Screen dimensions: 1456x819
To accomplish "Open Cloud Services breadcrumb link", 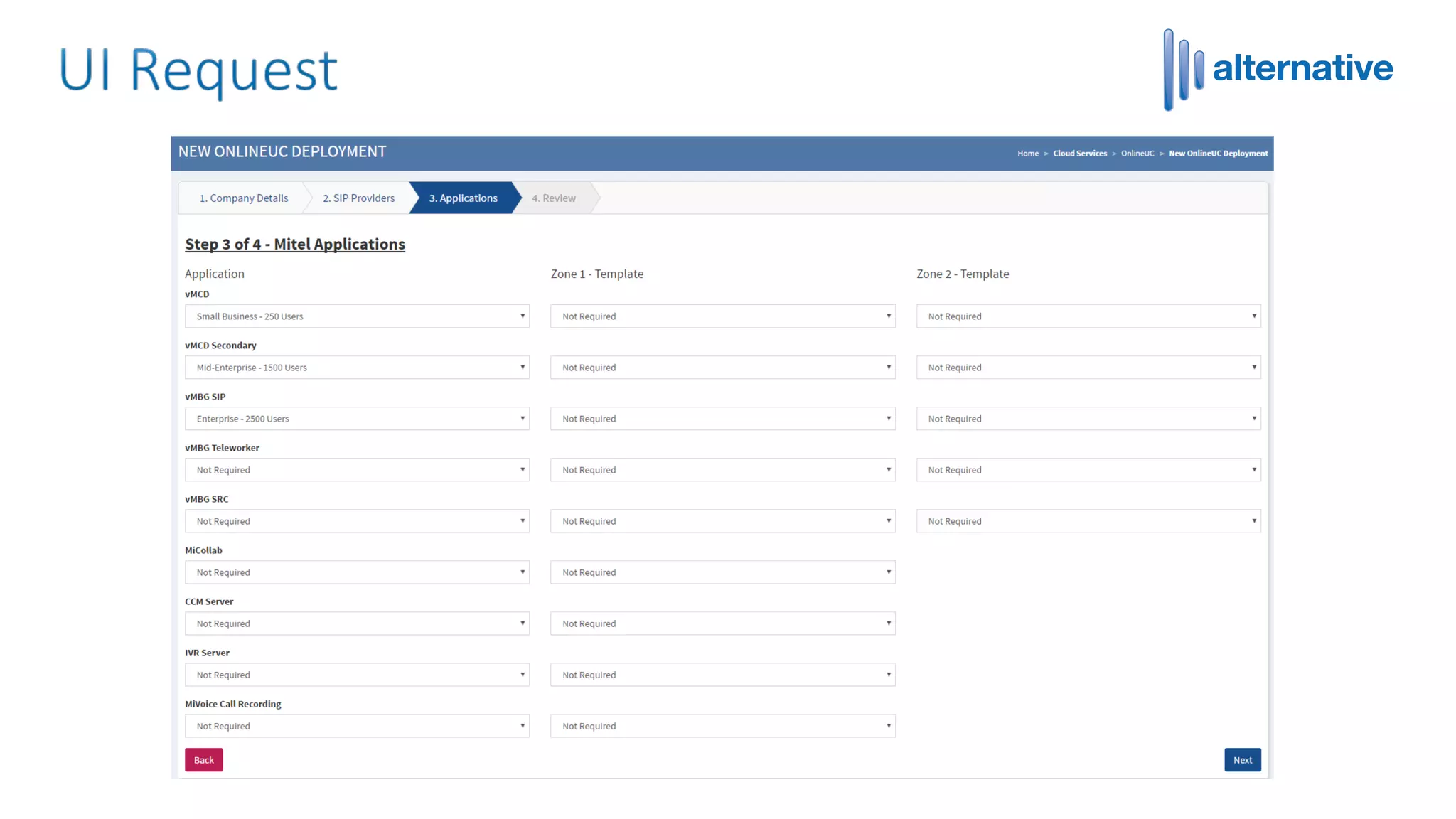I will click(x=1079, y=154).
